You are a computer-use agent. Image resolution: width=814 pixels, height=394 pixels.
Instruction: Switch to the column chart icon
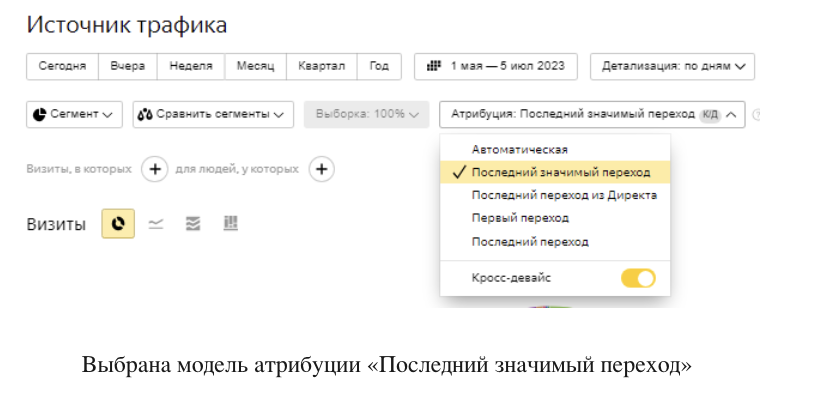[230, 224]
